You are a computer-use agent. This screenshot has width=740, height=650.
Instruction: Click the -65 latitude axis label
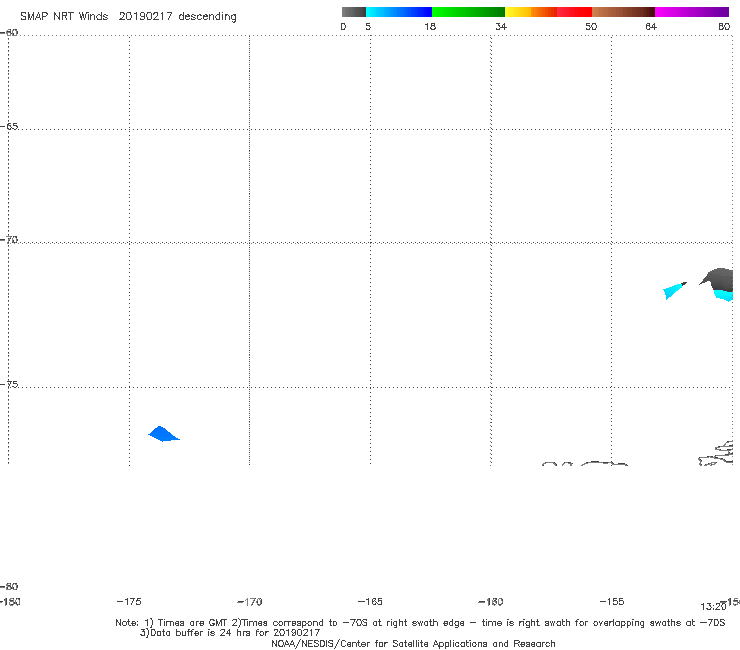point(9,127)
